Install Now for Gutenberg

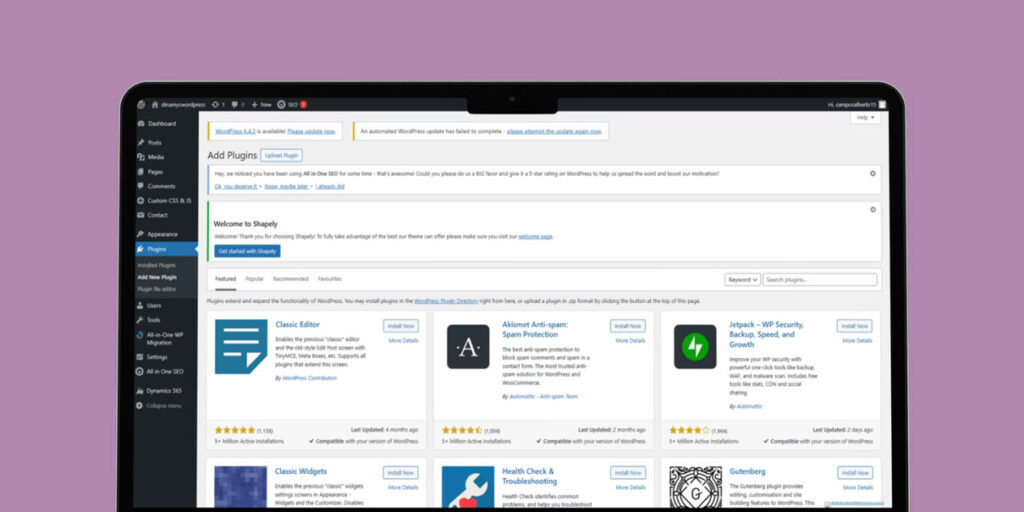coord(855,473)
